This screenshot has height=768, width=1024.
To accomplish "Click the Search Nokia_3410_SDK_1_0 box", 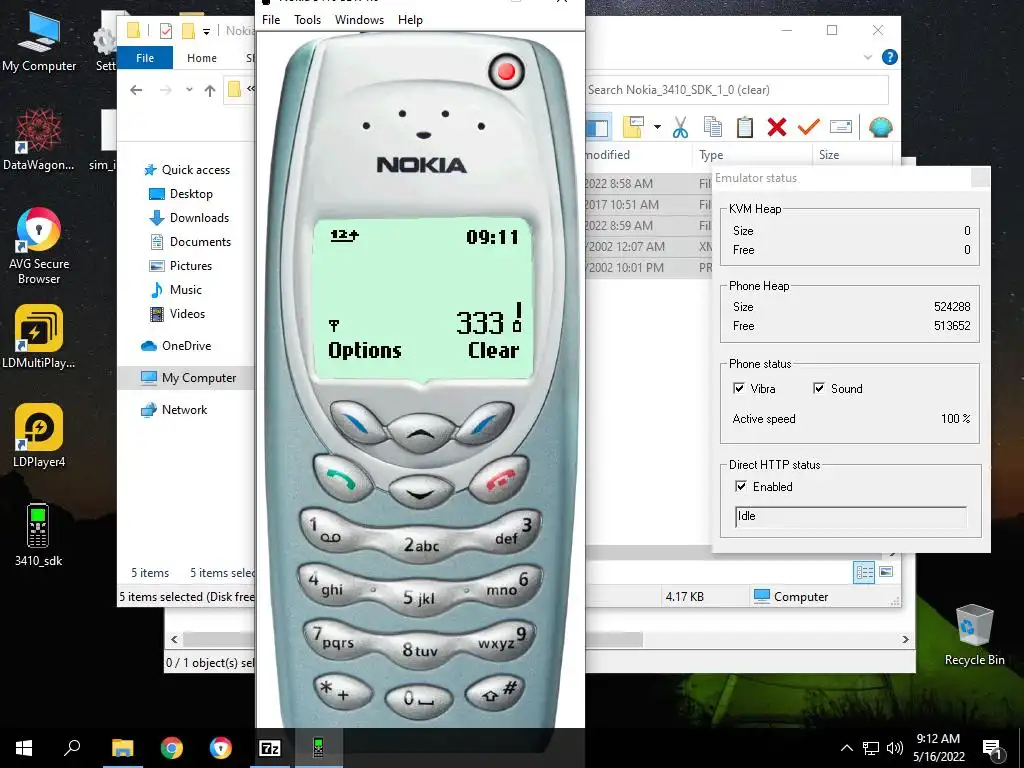I will pyautogui.click(x=737, y=90).
